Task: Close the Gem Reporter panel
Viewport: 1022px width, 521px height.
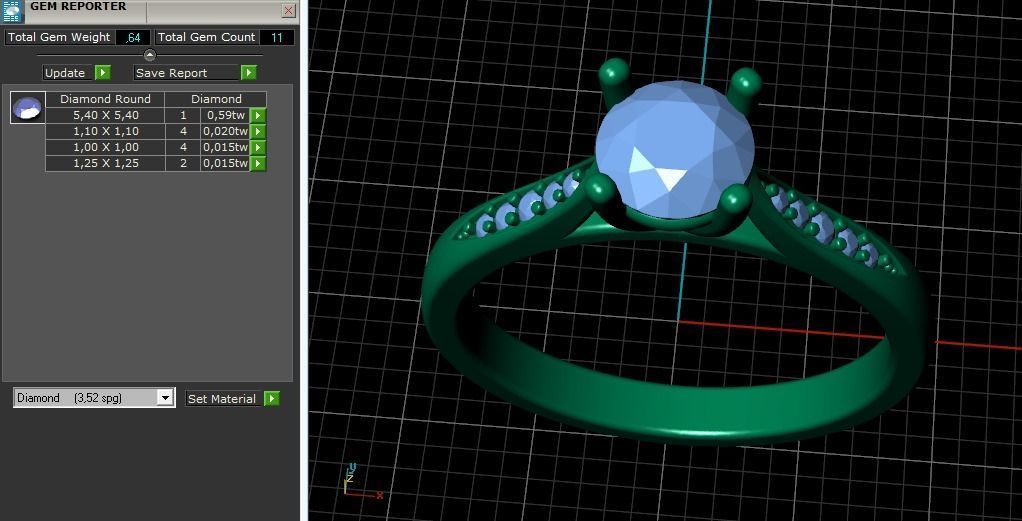Action: 289,10
